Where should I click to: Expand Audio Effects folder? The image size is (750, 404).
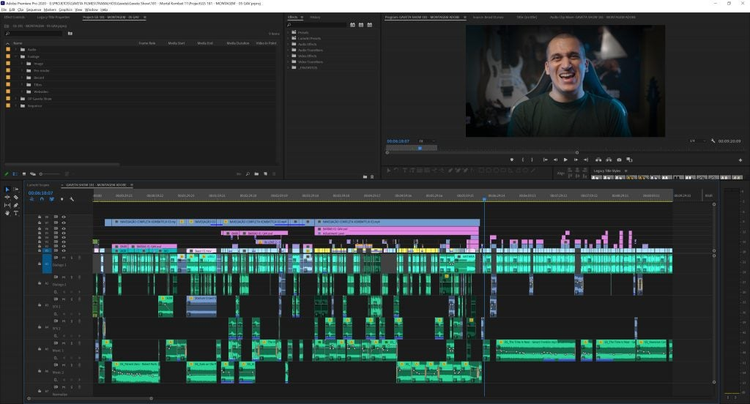(x=288, y=44)
